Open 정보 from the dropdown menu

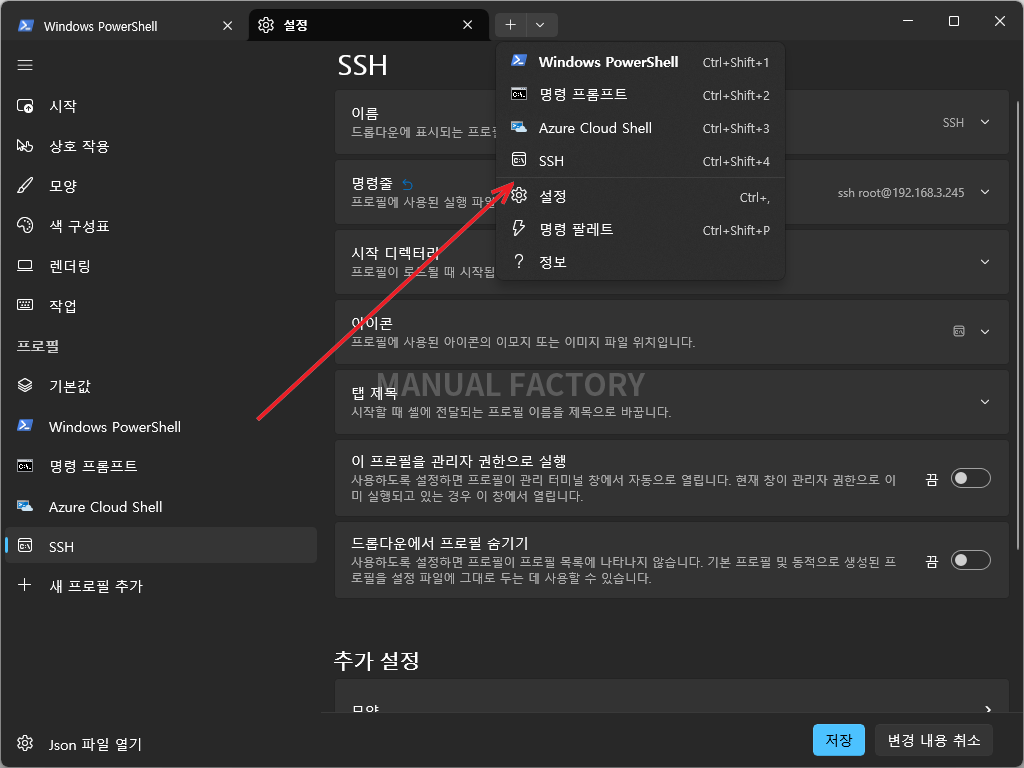tap(641, 263)
